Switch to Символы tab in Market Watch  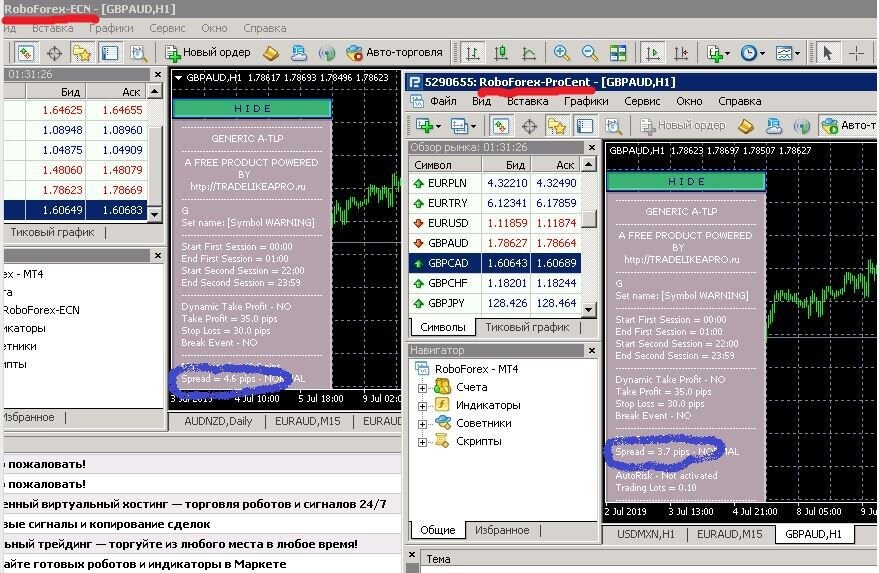[x=443, y=327]
